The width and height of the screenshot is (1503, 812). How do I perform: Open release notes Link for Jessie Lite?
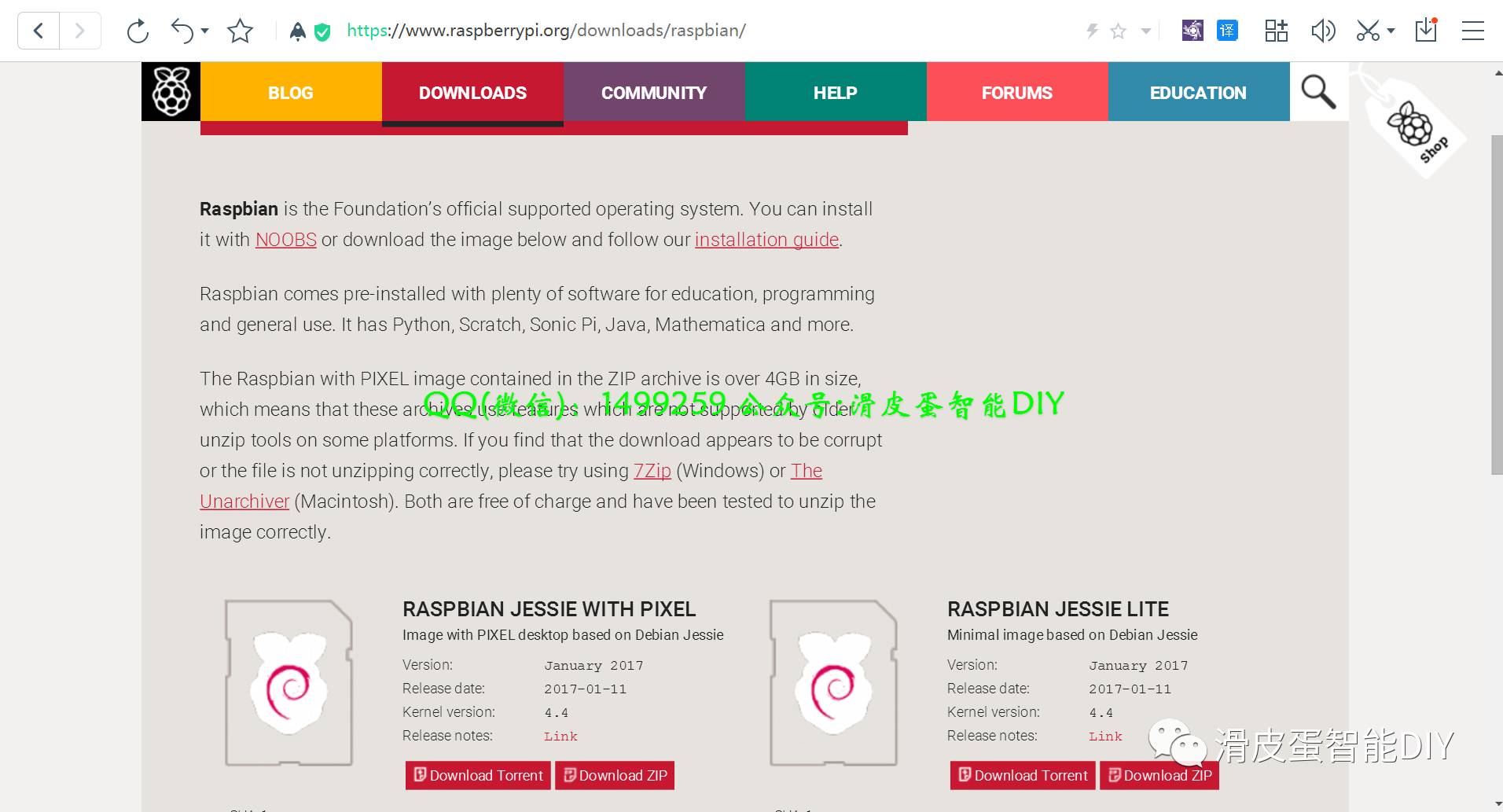tap(1105, 737)
